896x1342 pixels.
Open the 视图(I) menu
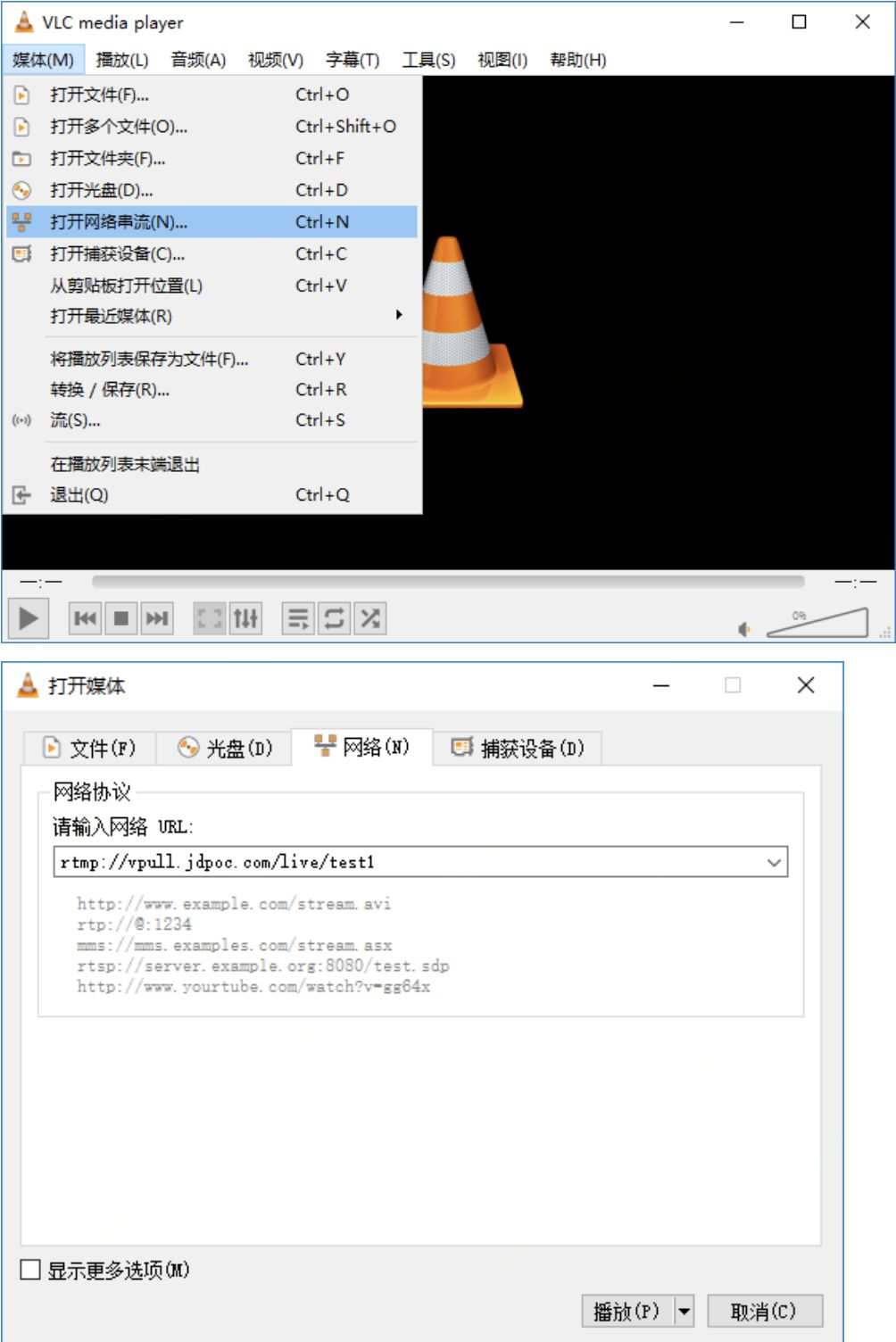pyautogui.click(x=502, y=60)
